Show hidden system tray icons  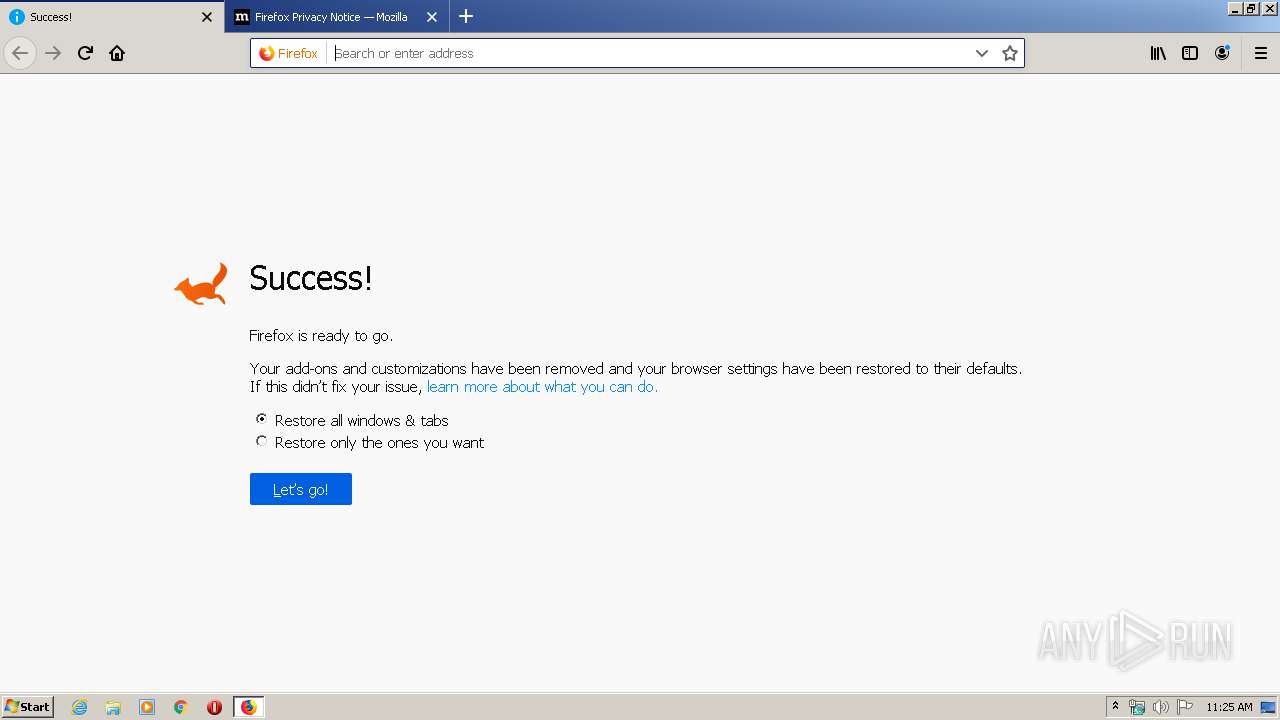[x=1115, y=707]
